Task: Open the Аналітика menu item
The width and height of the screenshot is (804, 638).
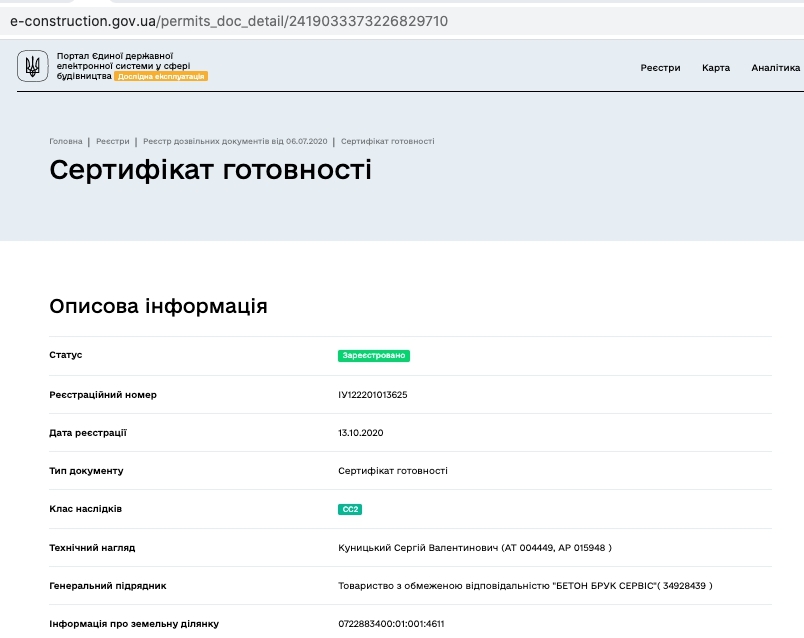Action: pyautogui.click(x=775, y=68)
